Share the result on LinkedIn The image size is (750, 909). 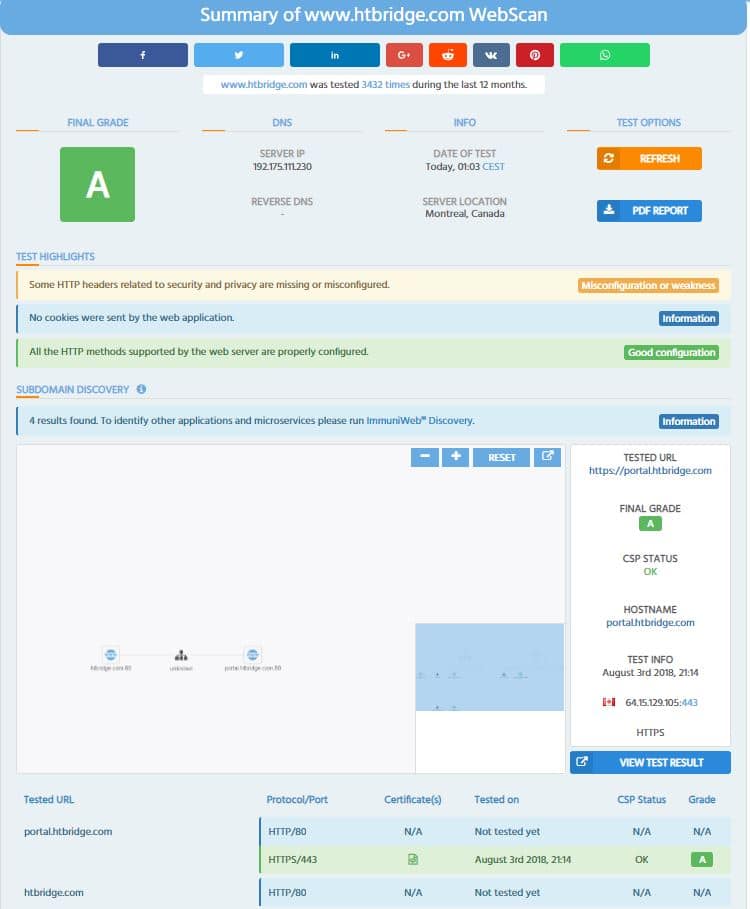point(334,55)
